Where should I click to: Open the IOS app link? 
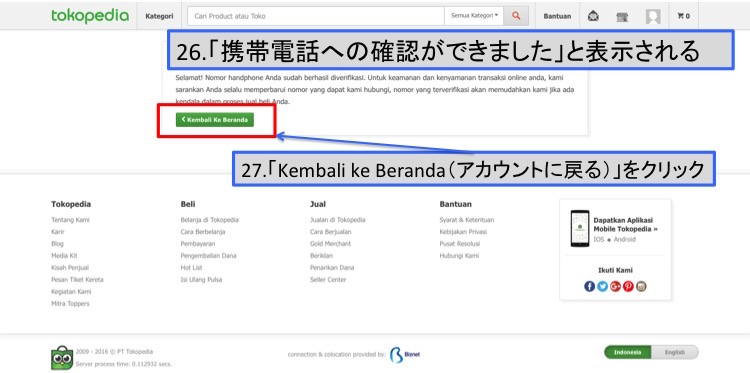[x=599, y=240]
